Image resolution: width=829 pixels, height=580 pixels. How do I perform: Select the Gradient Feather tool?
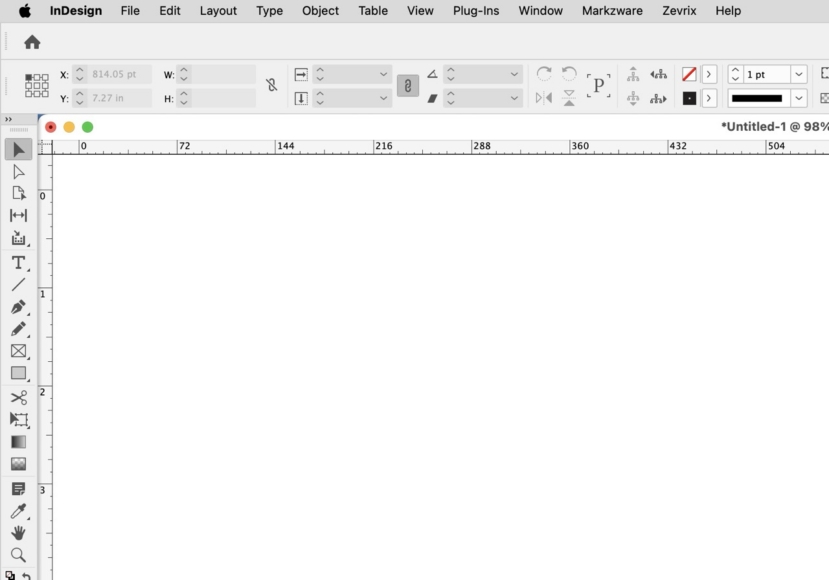tap(19, 464)
